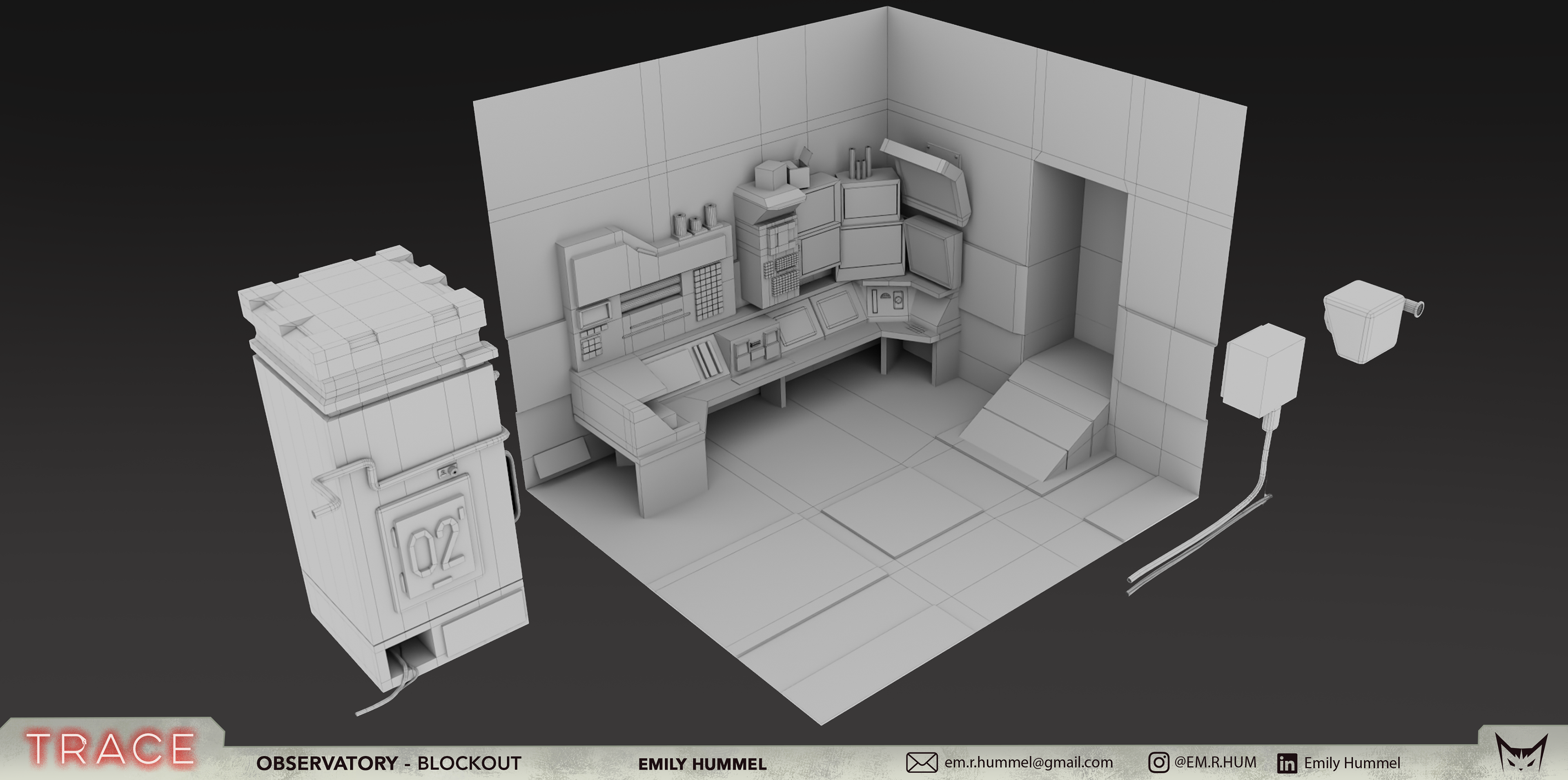Image resolution: width=1568 pixels, height=780 pixels.
Task: Click the em.r.hummel@gmail.com email address
Action: pyautogui.click(x=1029, y=762)
